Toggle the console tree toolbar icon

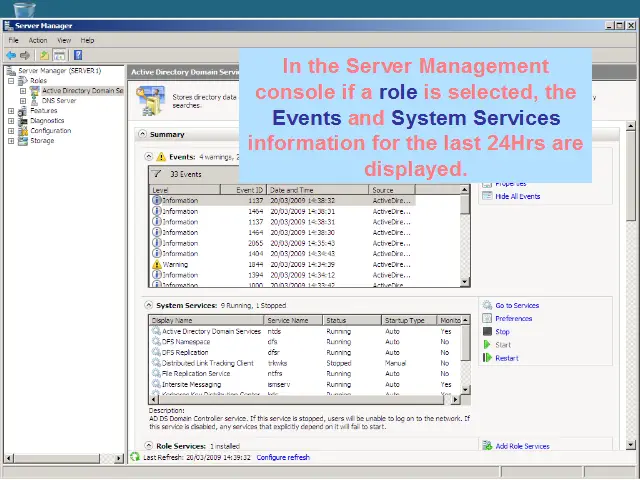click(59, 55)
